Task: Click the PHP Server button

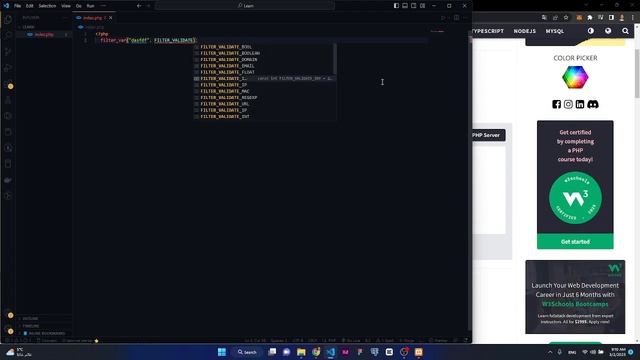Action: point(488,135)
